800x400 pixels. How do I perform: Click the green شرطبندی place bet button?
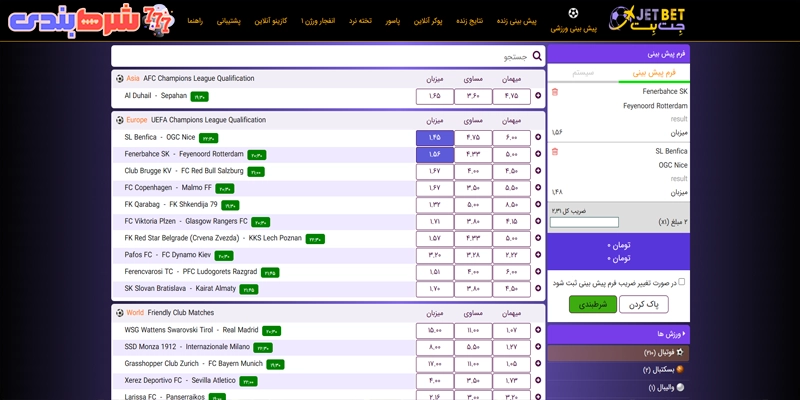pos(593,305)
